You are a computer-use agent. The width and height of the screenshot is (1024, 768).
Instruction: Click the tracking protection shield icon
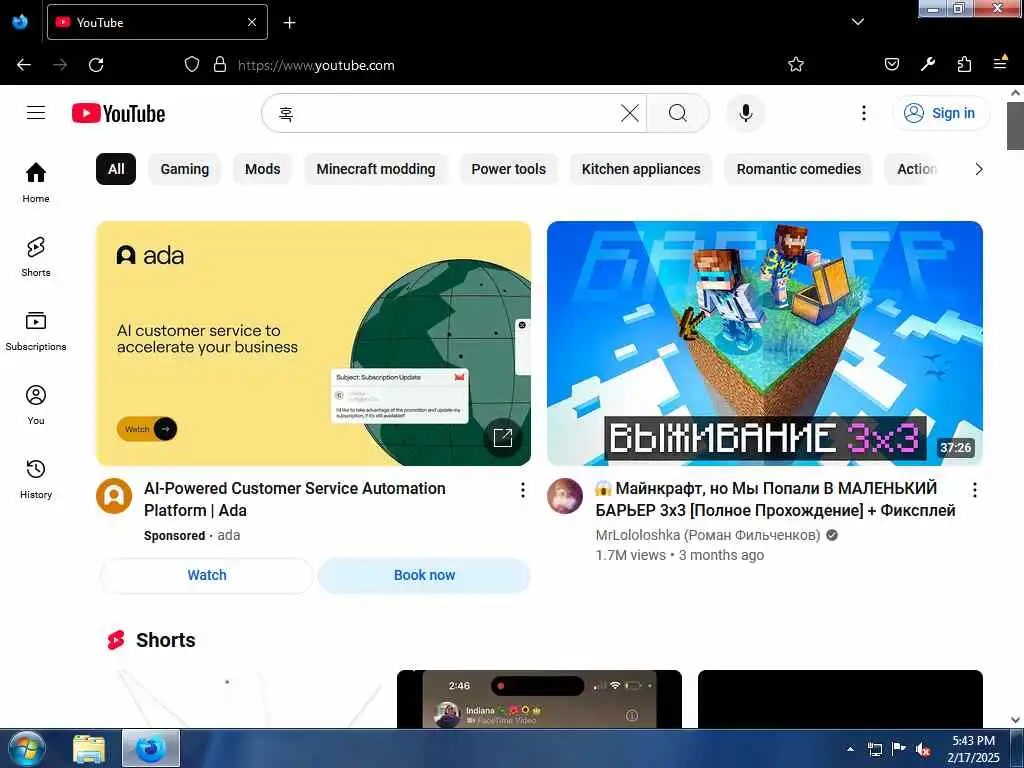[x=191, y=65]
